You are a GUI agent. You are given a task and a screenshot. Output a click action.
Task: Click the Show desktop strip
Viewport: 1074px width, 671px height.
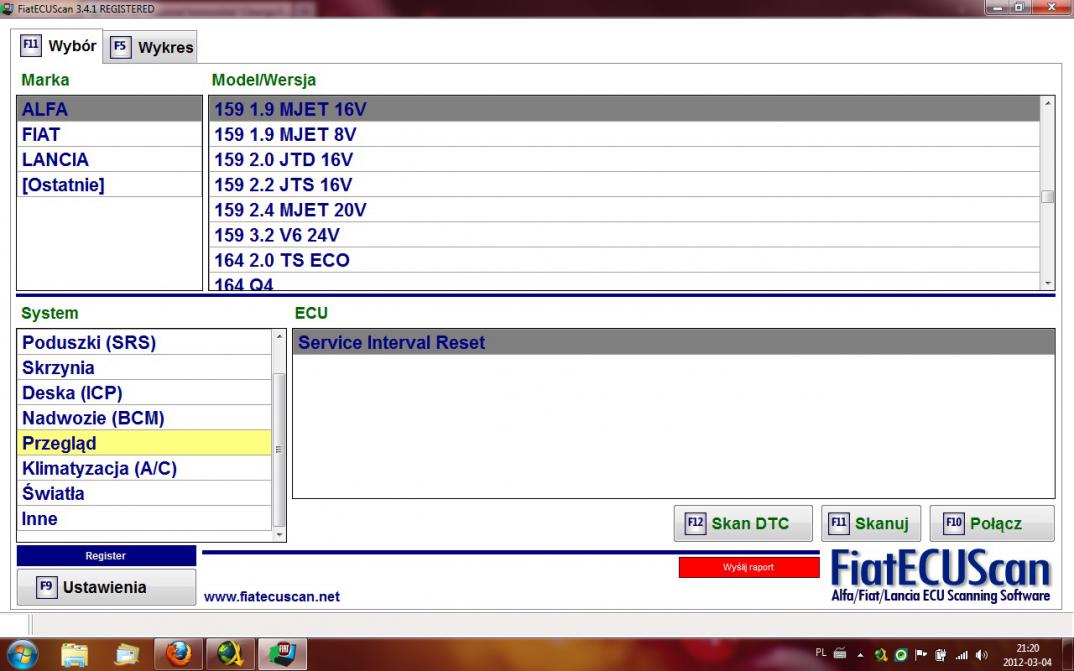click(x=1069, y=654)
